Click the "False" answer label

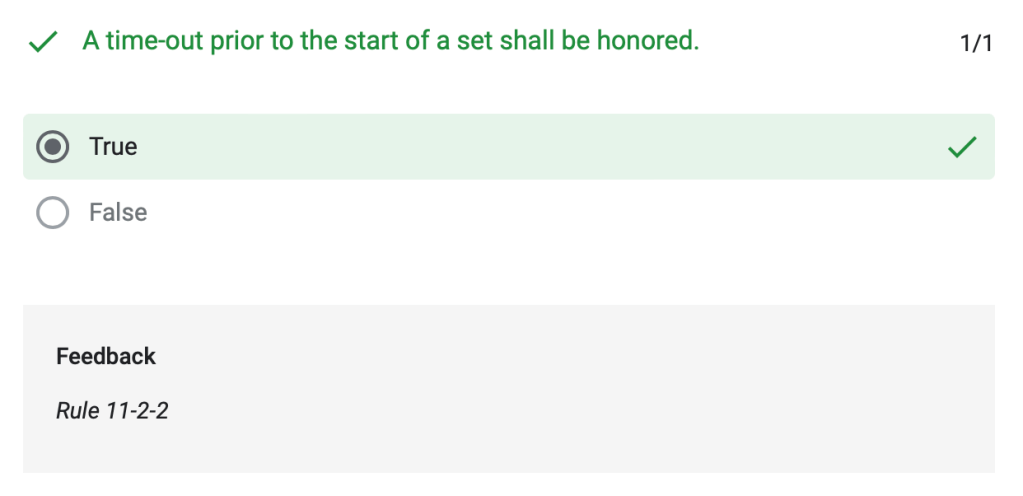(x=118, y=213)
